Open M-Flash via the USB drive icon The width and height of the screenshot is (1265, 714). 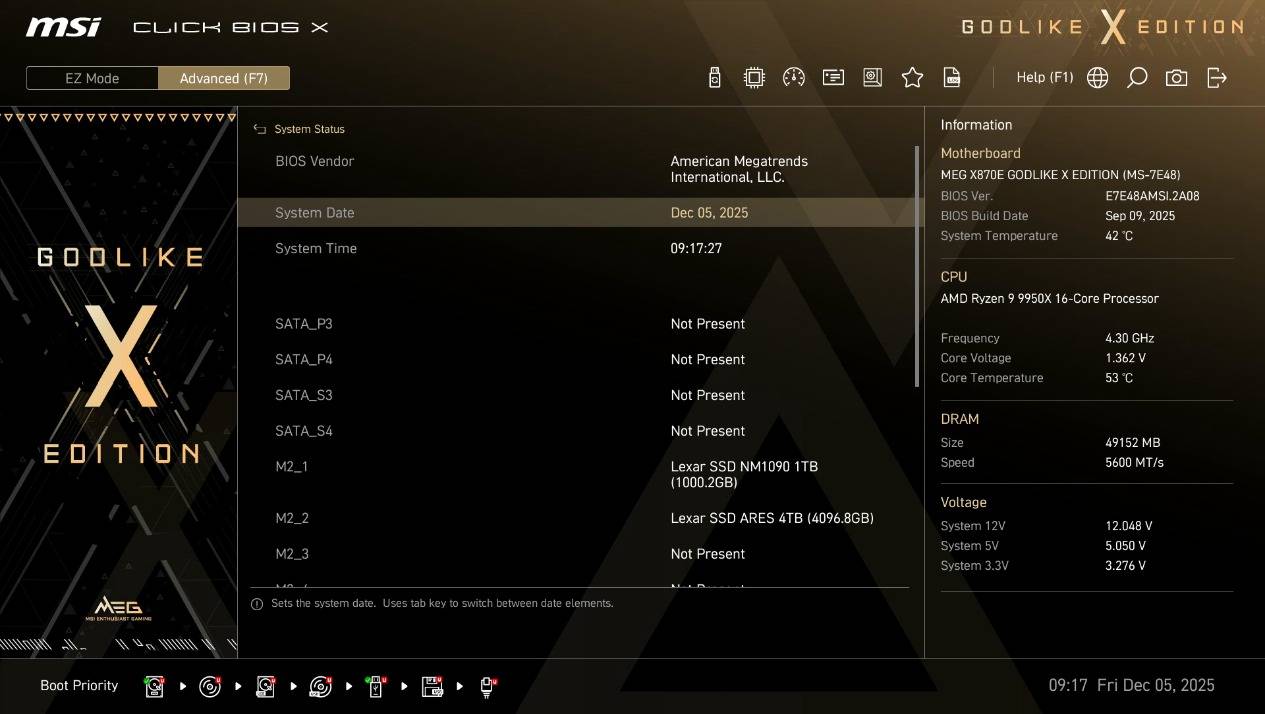tap(714, 78)
